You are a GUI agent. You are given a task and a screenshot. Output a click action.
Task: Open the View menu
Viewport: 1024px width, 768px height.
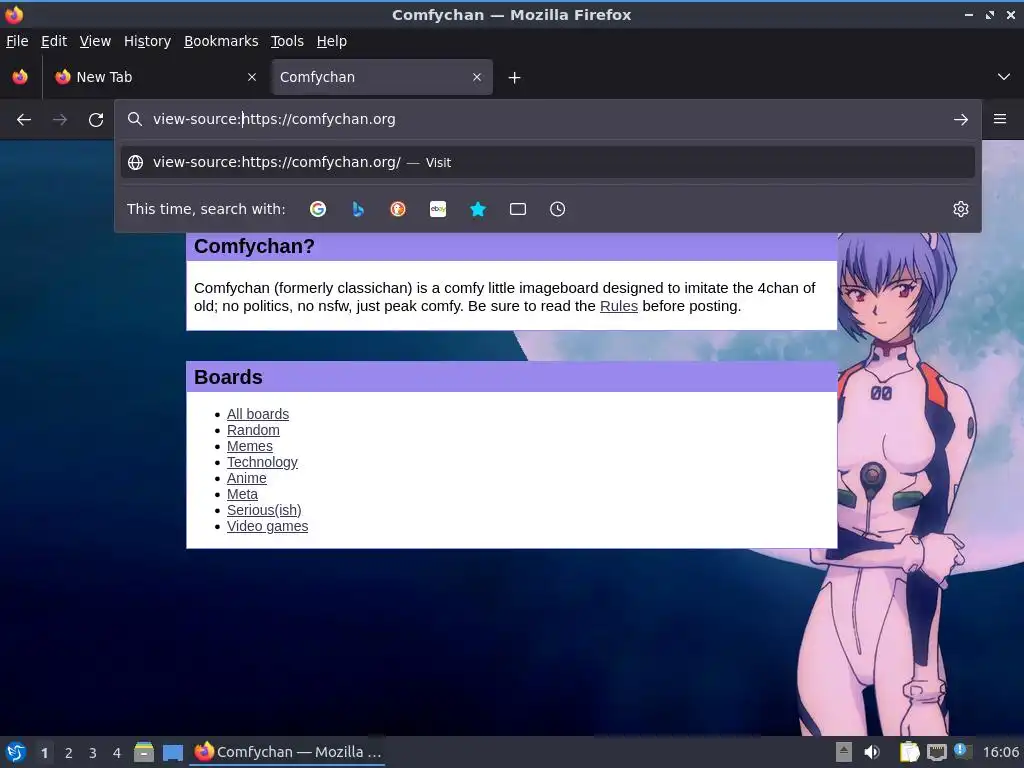pos(95,41)
